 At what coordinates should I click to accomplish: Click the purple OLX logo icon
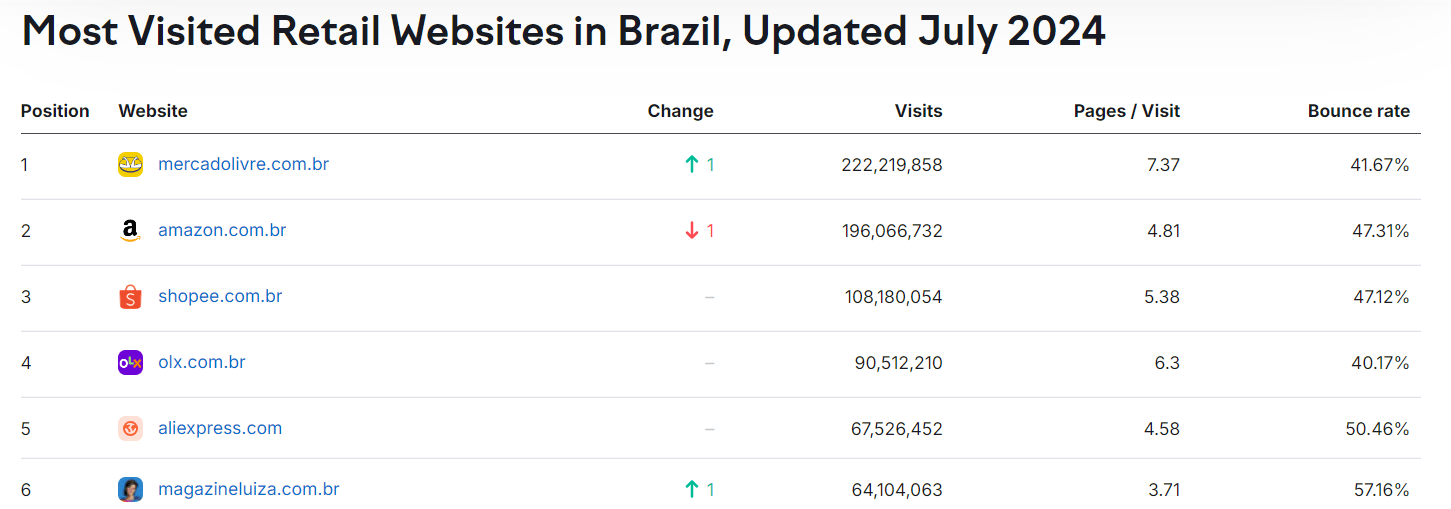[x=130, y=363]
